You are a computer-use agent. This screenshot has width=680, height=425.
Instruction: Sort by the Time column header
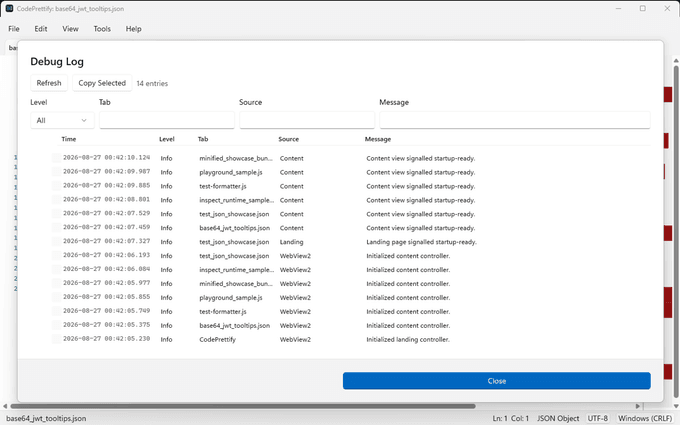click(x=69, y=139)
